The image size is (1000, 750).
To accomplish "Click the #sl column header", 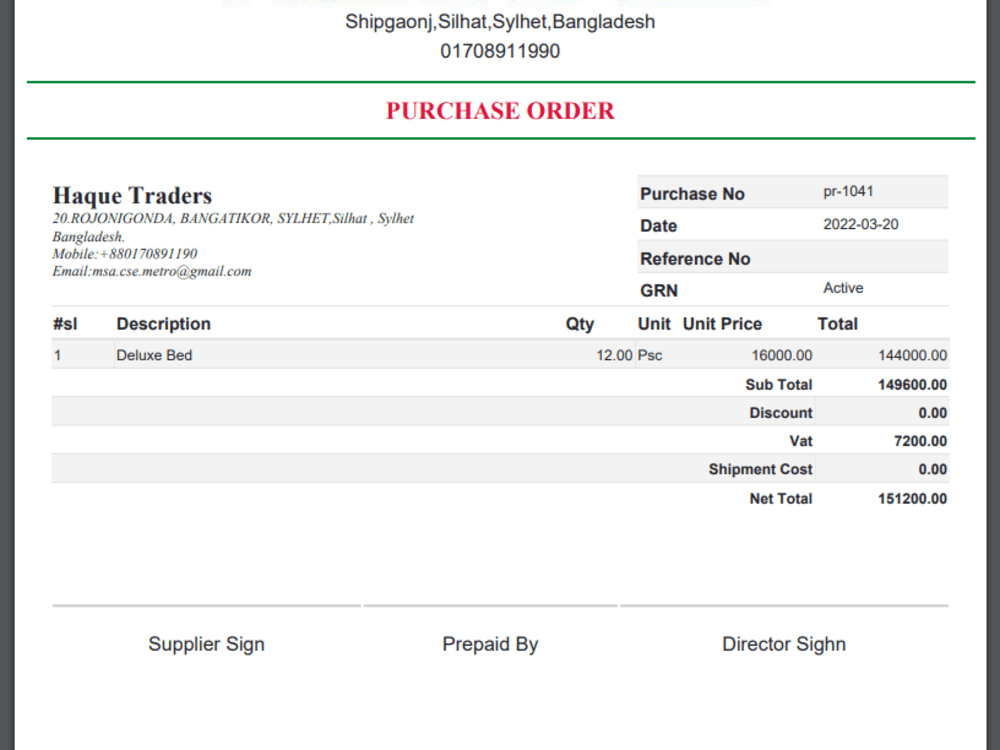I will pos(65,324).
